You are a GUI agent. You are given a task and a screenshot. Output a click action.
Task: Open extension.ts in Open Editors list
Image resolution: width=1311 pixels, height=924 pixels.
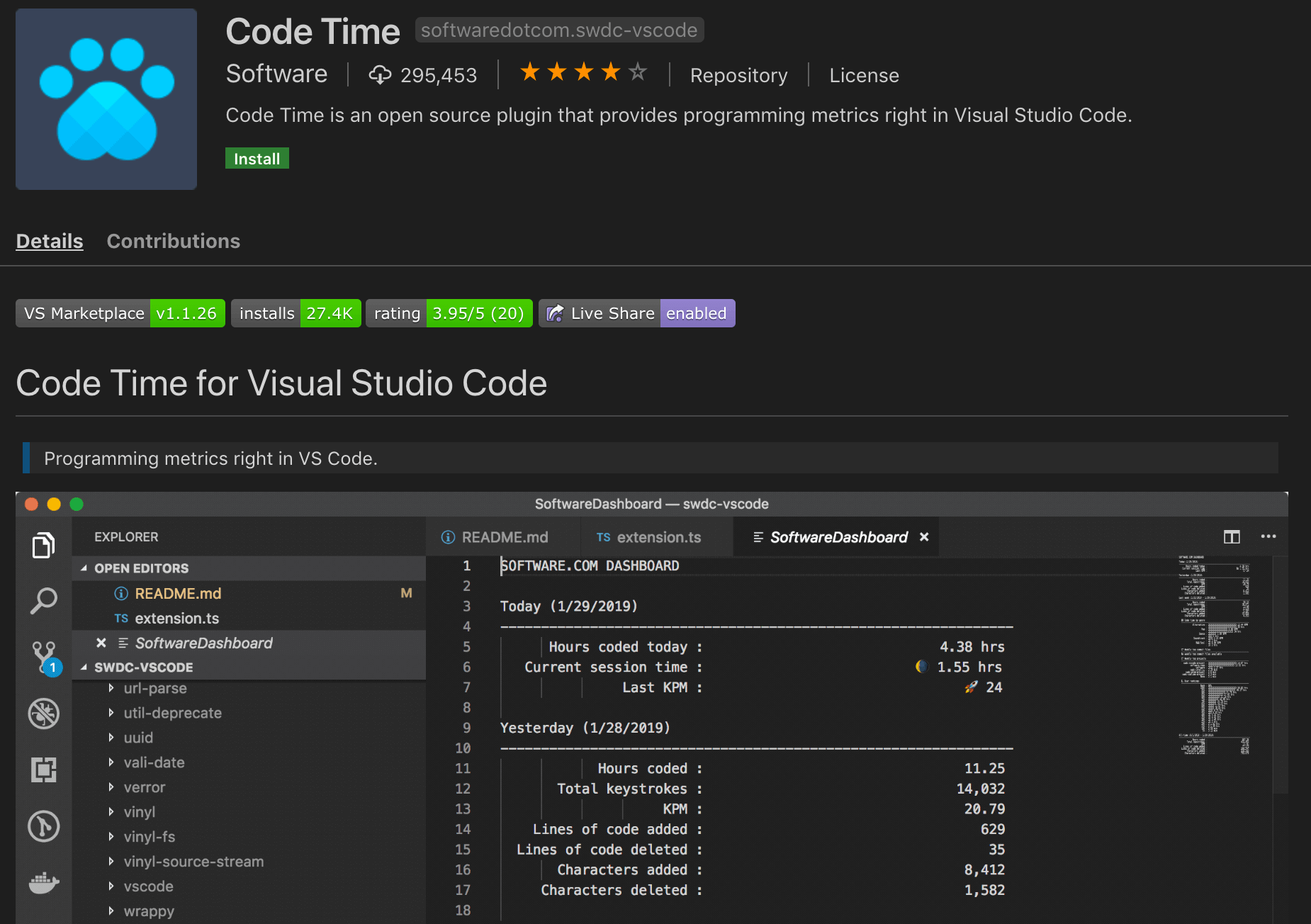[249, 618]
